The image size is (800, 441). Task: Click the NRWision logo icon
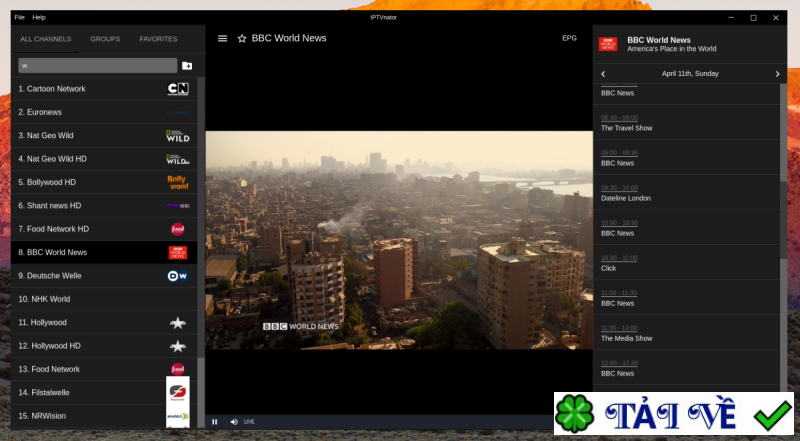[178, 416]
